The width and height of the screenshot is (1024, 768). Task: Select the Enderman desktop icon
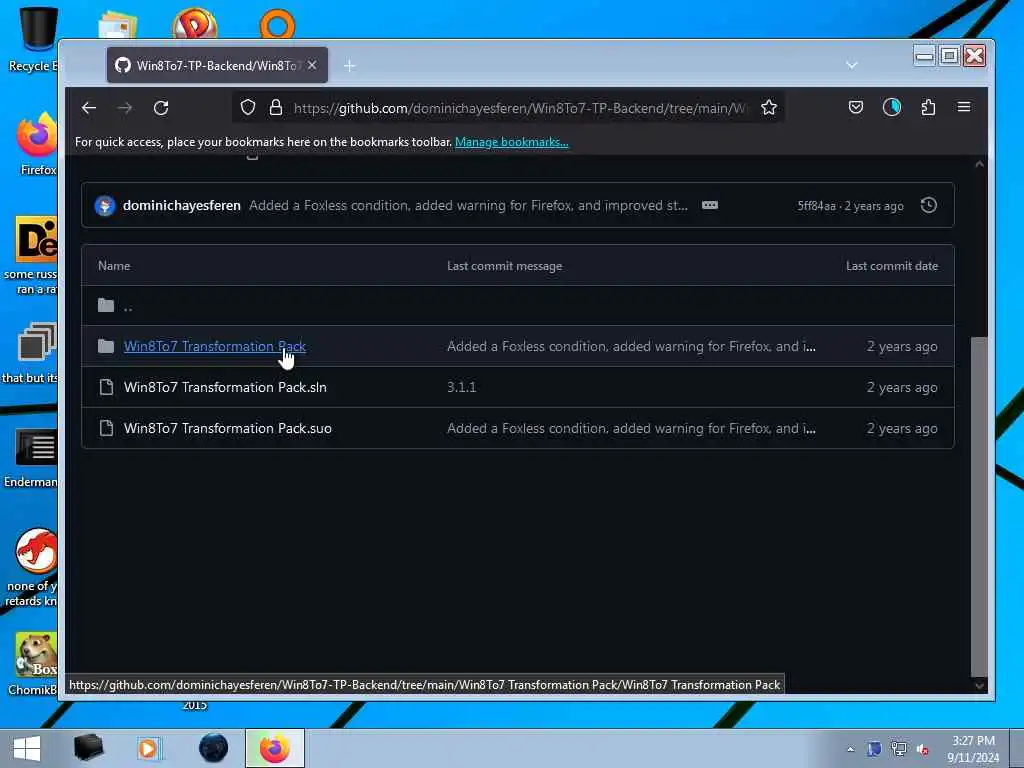click(31, 457)
